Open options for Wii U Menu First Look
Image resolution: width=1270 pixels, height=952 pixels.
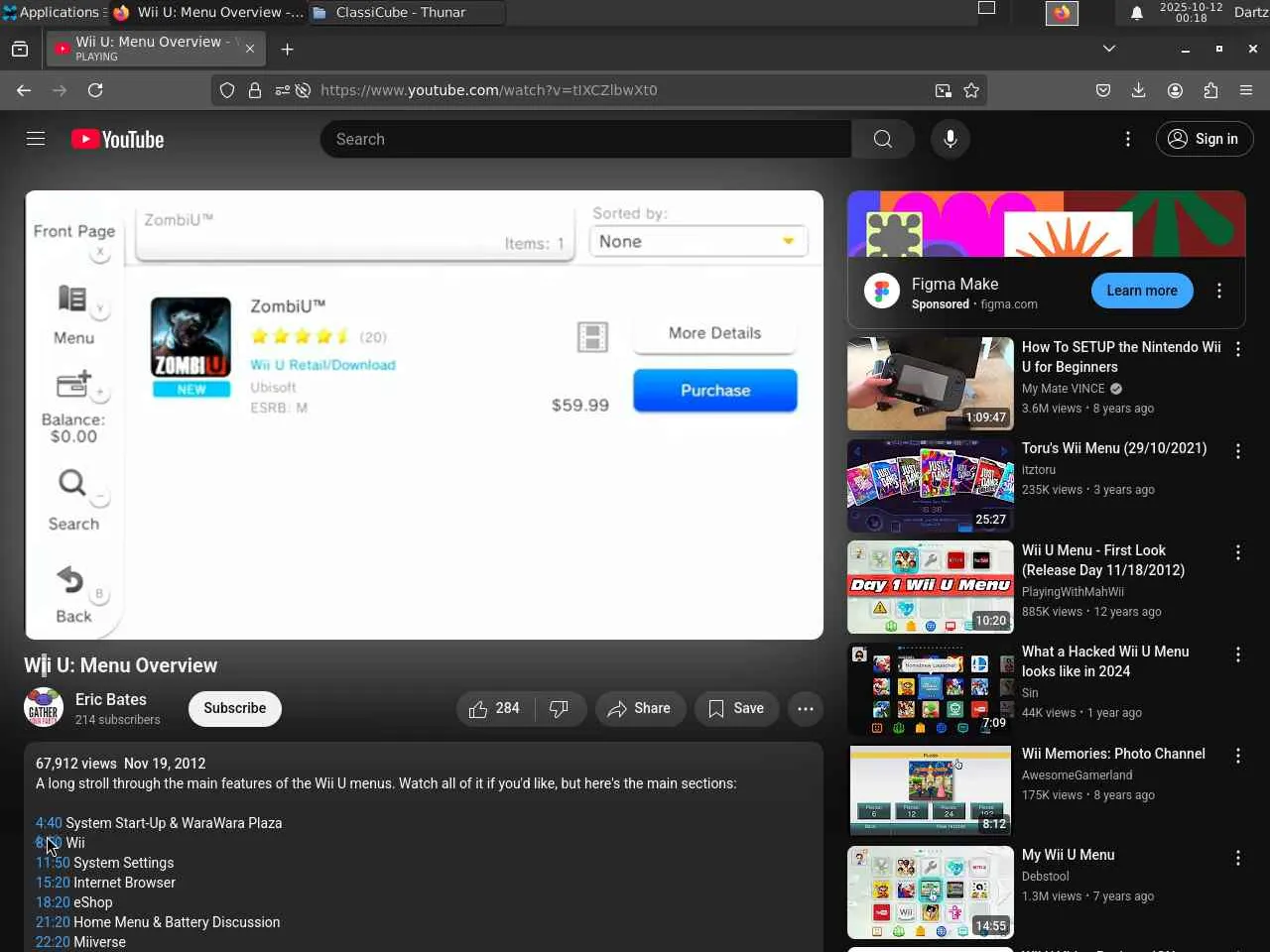(1238, 552)
